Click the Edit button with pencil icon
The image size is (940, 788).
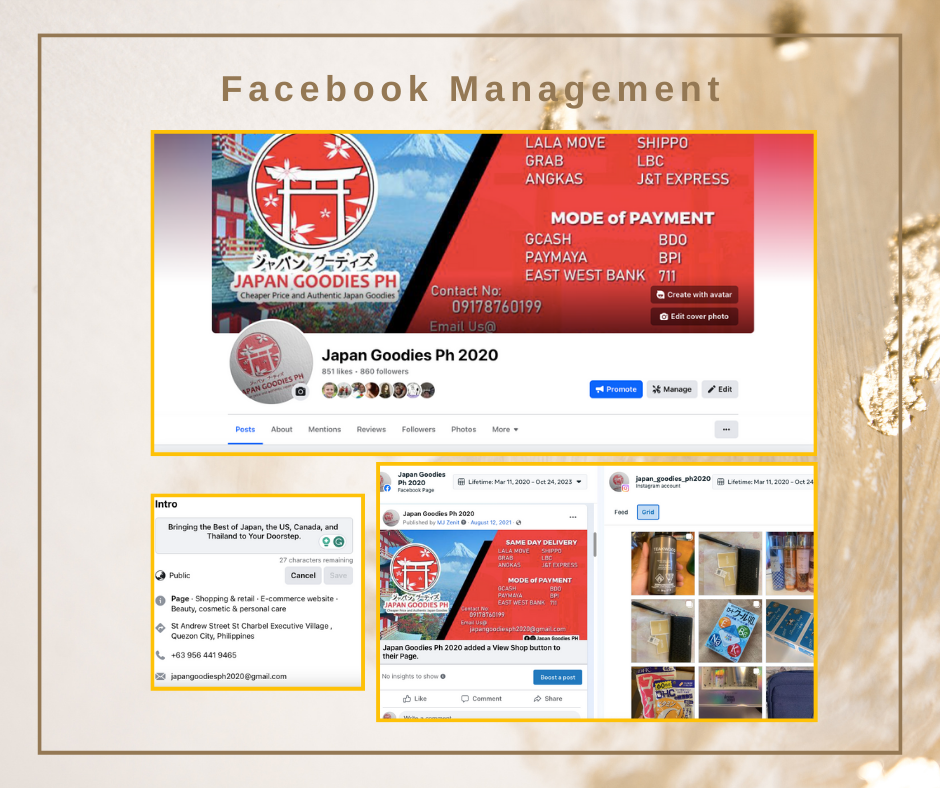720,389
